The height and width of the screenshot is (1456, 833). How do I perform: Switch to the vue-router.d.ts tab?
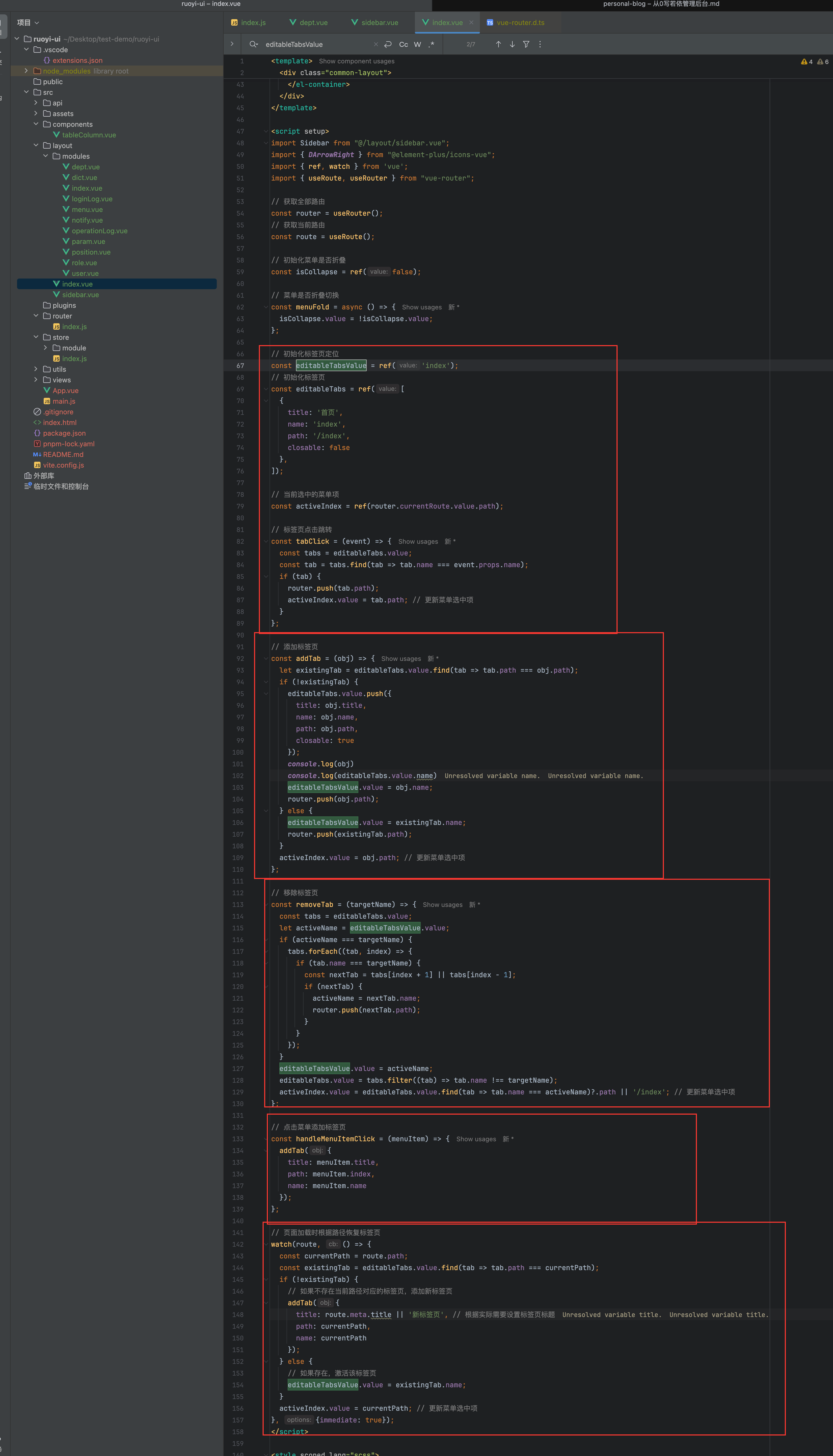pos(515,22)
